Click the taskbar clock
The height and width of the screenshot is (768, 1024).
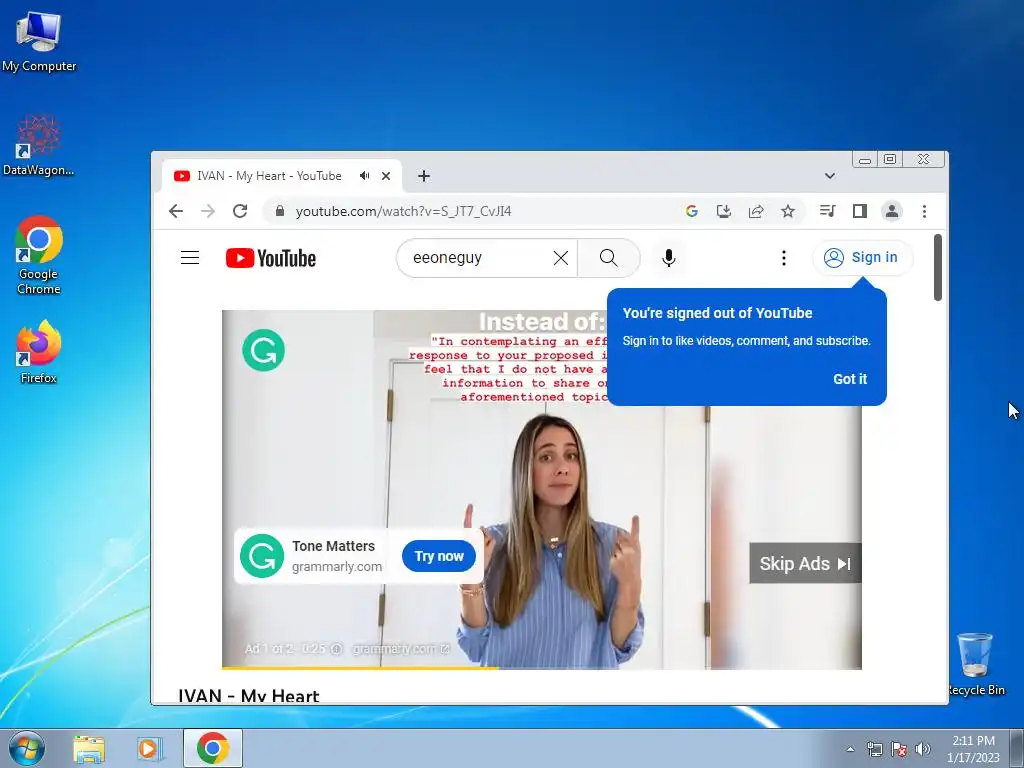973,748
